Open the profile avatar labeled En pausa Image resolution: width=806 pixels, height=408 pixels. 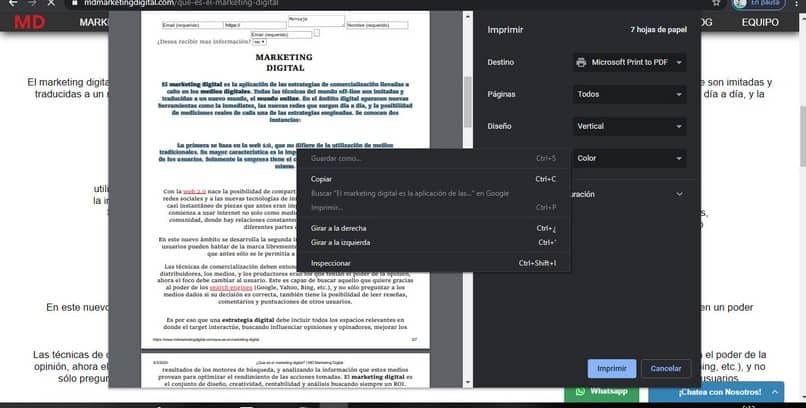tap(759, 3)
